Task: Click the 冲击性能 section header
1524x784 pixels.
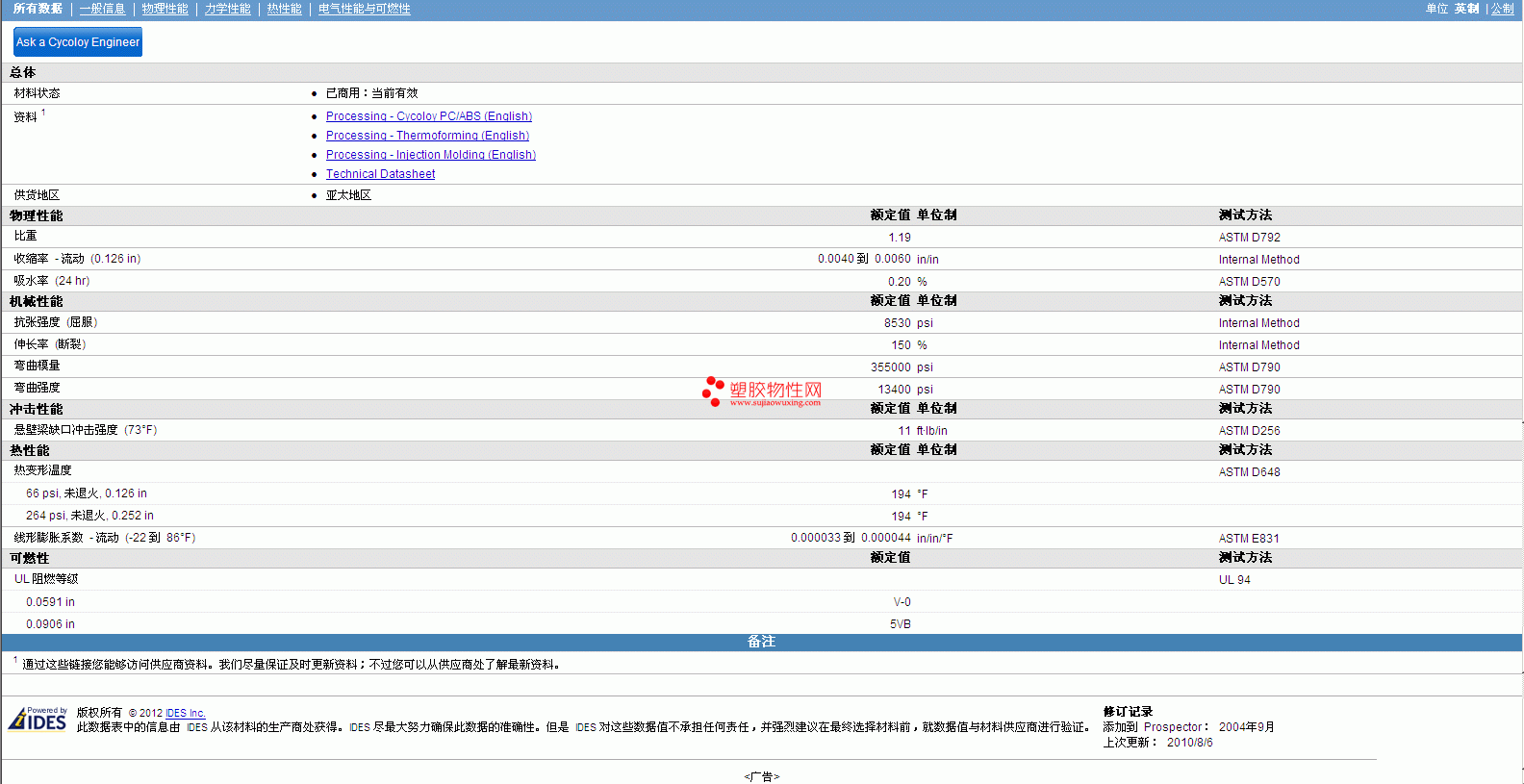Action: 37,409
